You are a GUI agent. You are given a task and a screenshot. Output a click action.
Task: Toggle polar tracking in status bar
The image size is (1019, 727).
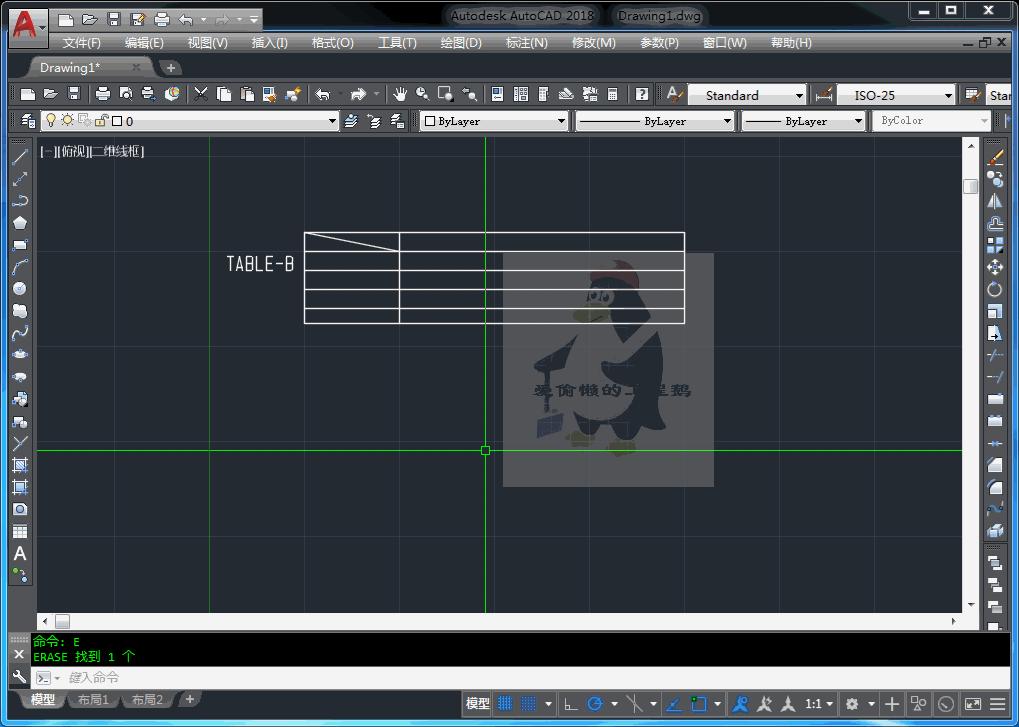(x=596, y=703)
